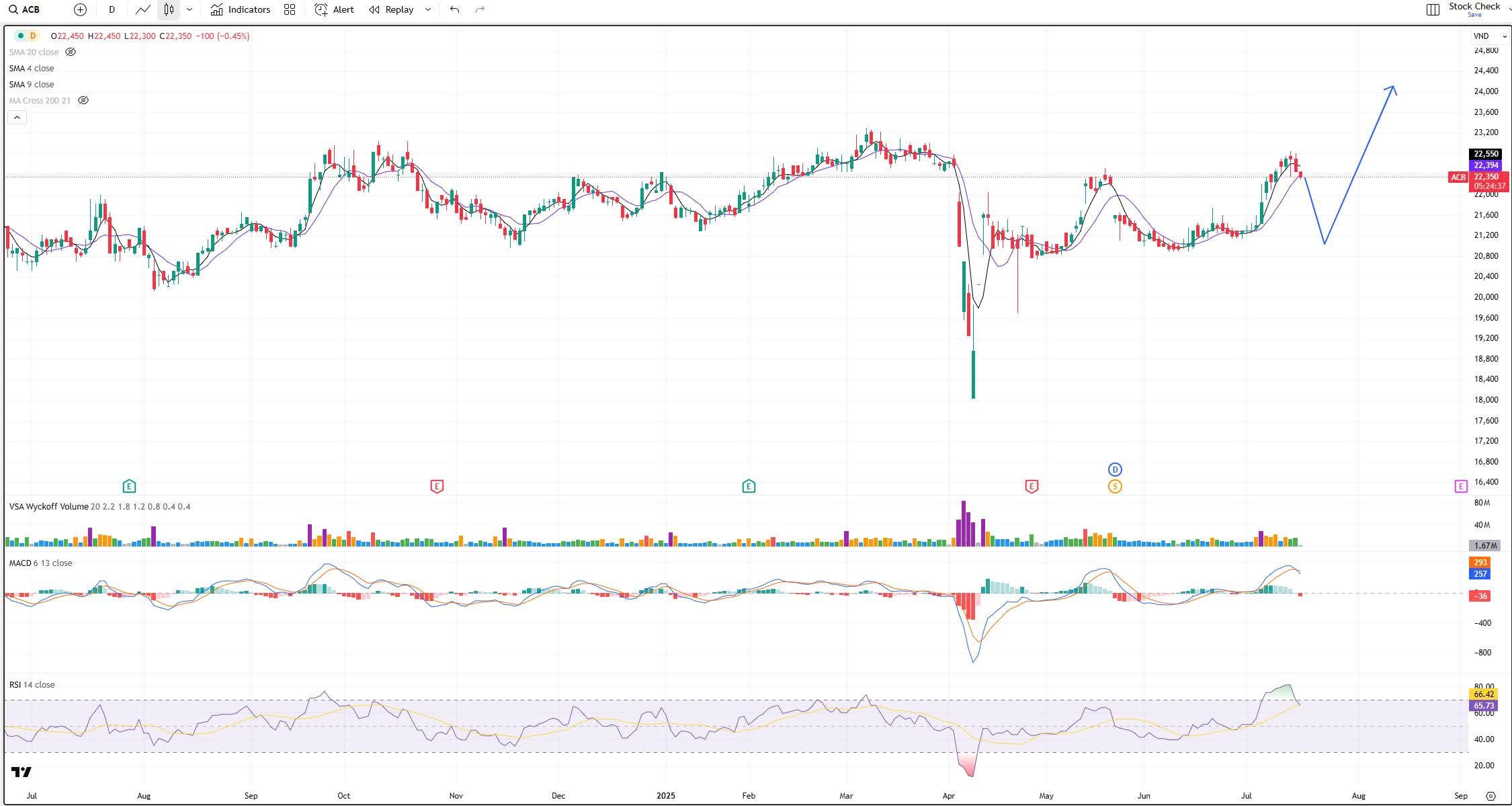The image size is (1512, 806).
Task: Open the indicator templates grid icon
Action: point(290,9)
